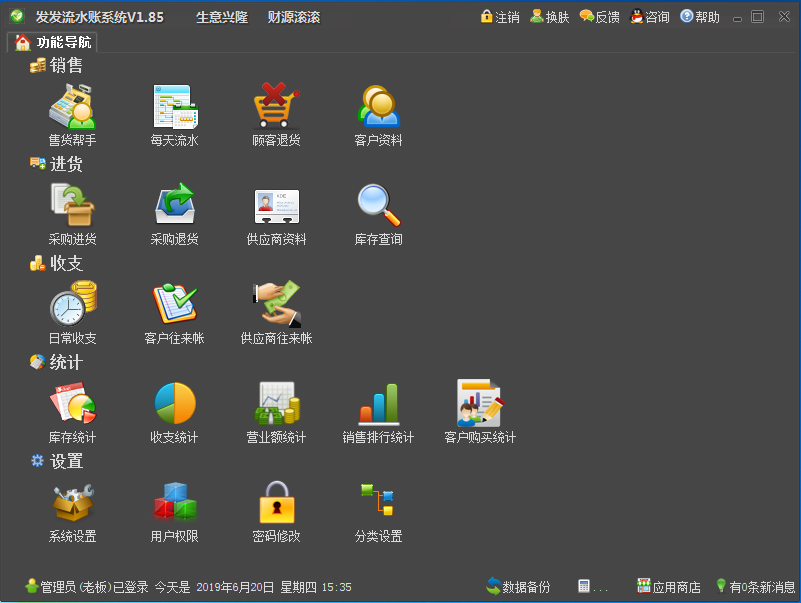
Task: Open the 反馈 feedback button
Action: coord(600,17)
